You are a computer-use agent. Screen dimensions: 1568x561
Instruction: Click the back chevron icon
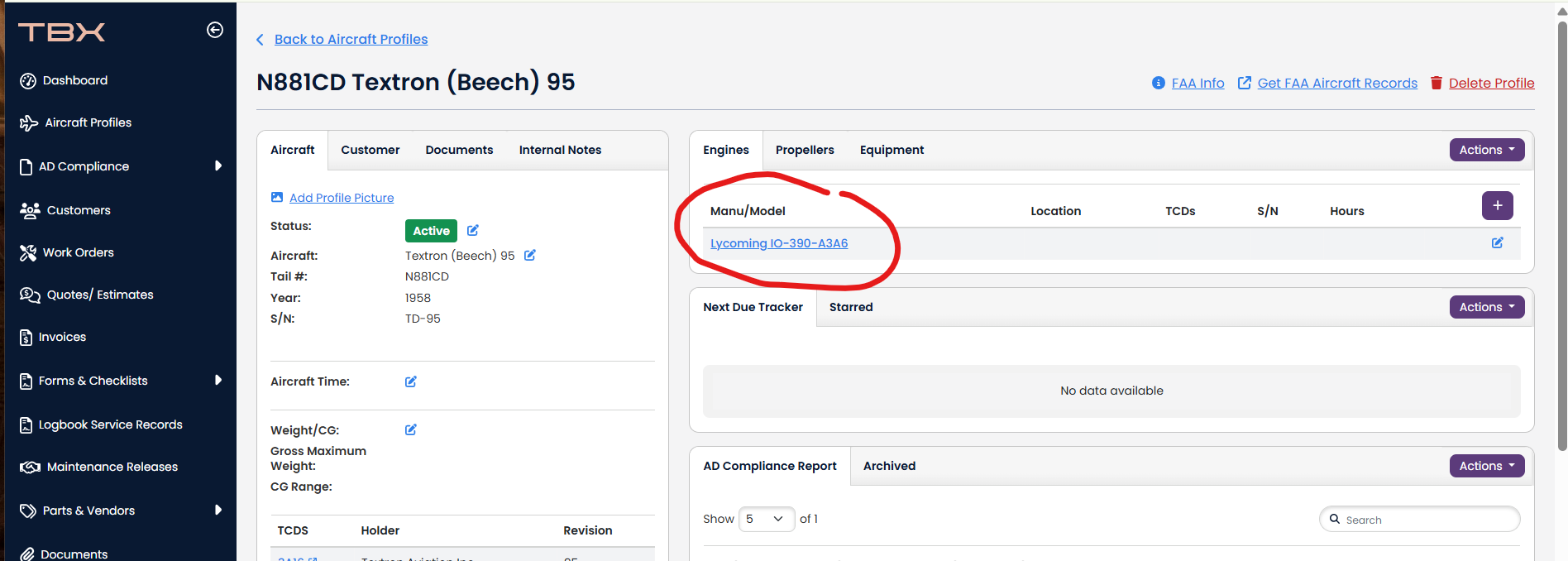(261, 40)
